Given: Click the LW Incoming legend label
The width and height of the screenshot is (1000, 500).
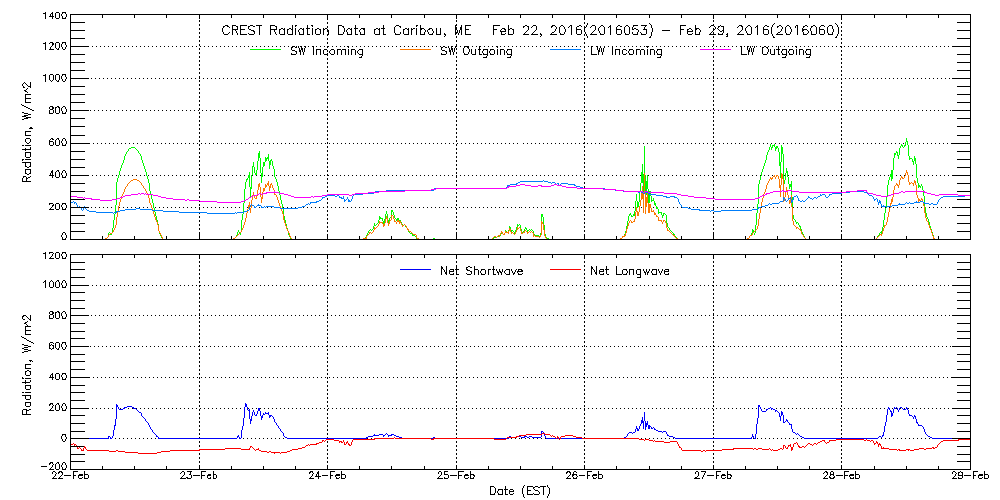Looking at the screenshot, I should (625, 52).
